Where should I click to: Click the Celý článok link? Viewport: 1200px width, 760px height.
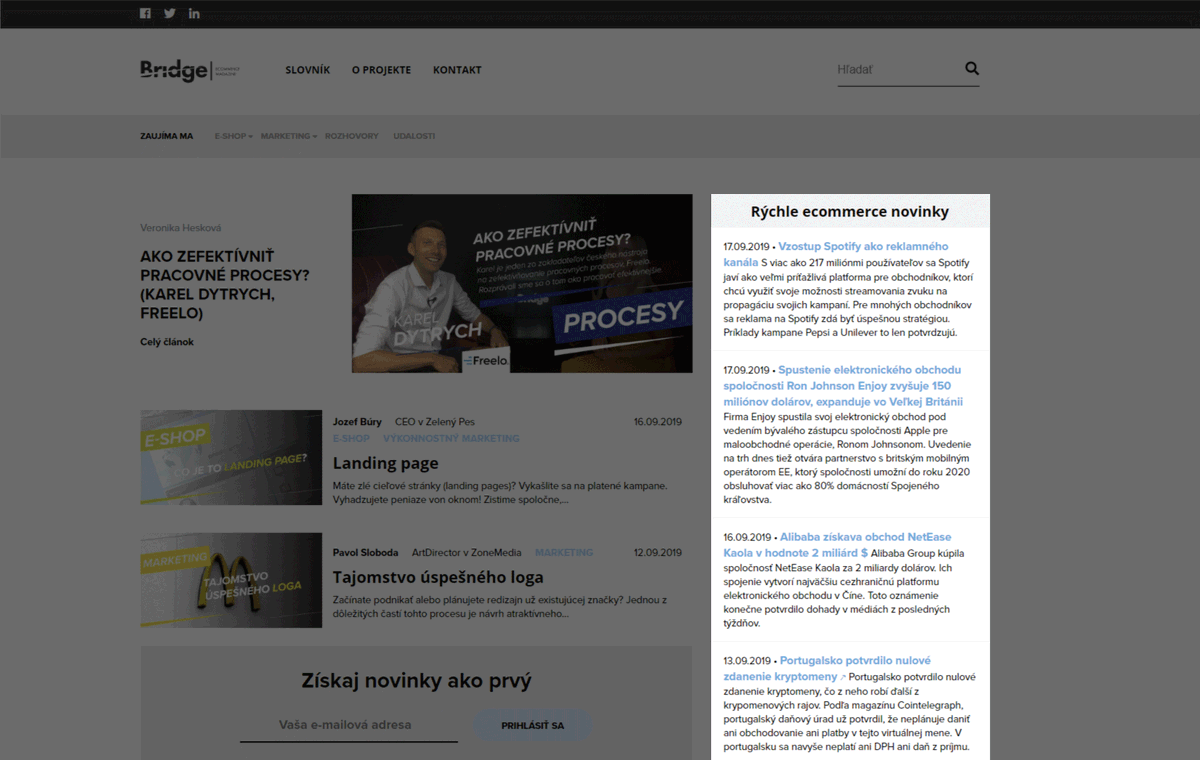coord(167,342)
